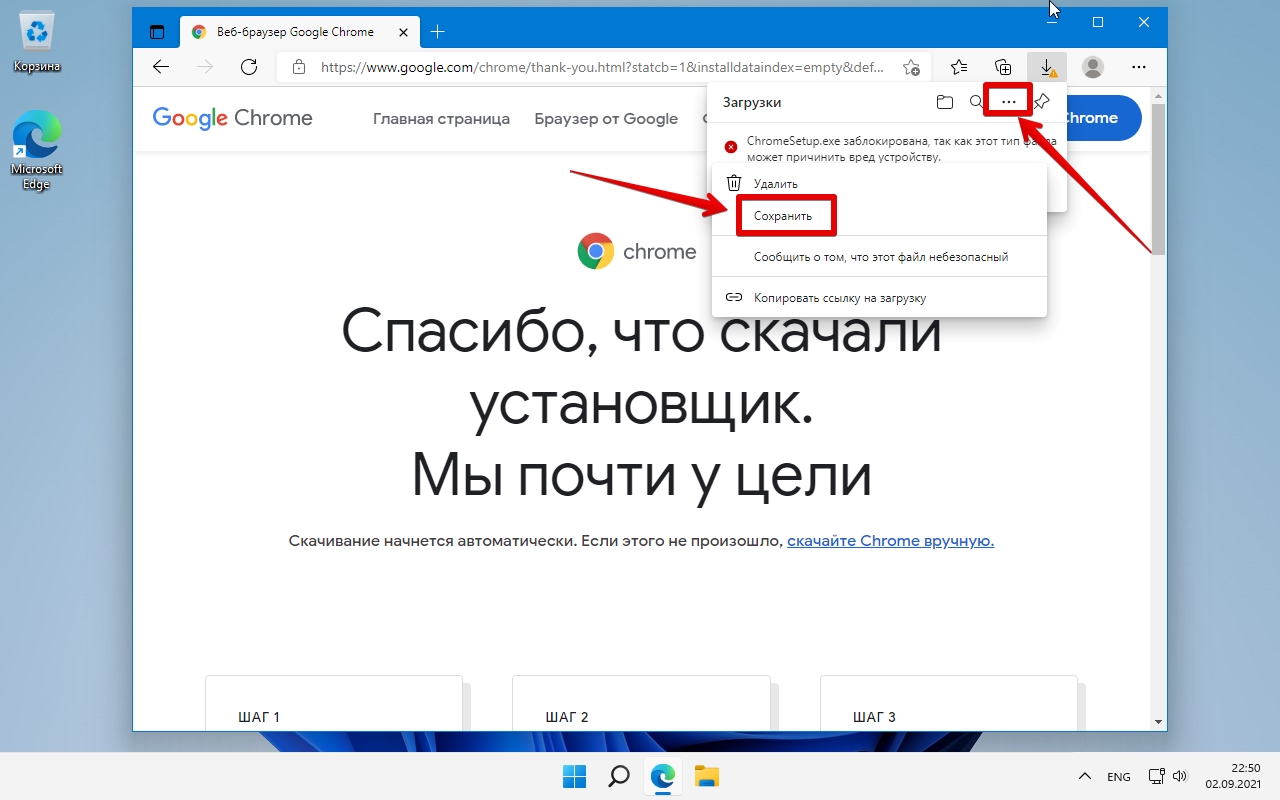View site information lock icon
Viewport: 1280px width, 800px height.
click(298, 67)
